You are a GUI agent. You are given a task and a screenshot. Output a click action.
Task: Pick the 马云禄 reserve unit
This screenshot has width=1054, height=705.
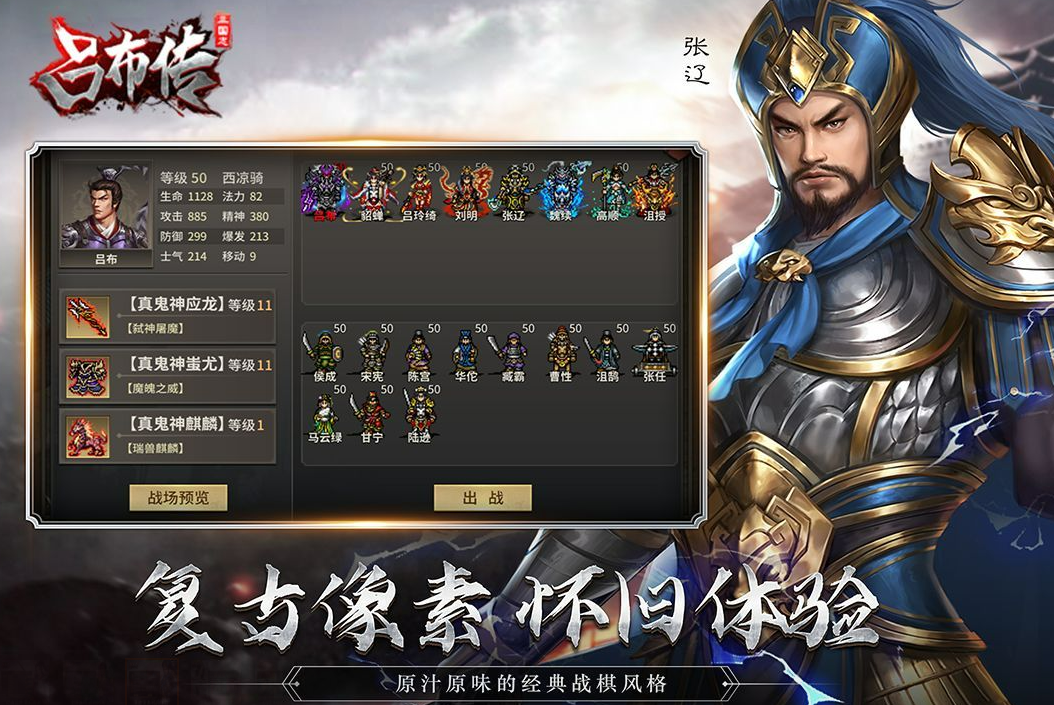(325, 414)
